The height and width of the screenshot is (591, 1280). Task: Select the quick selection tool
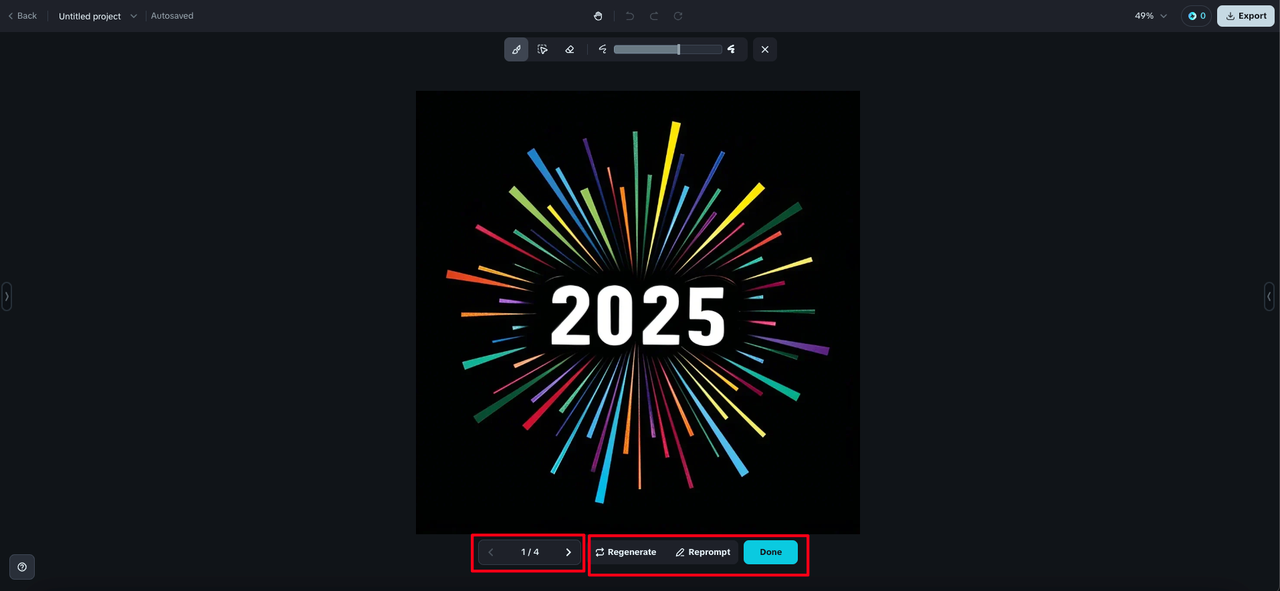click(x=543, y=49)
